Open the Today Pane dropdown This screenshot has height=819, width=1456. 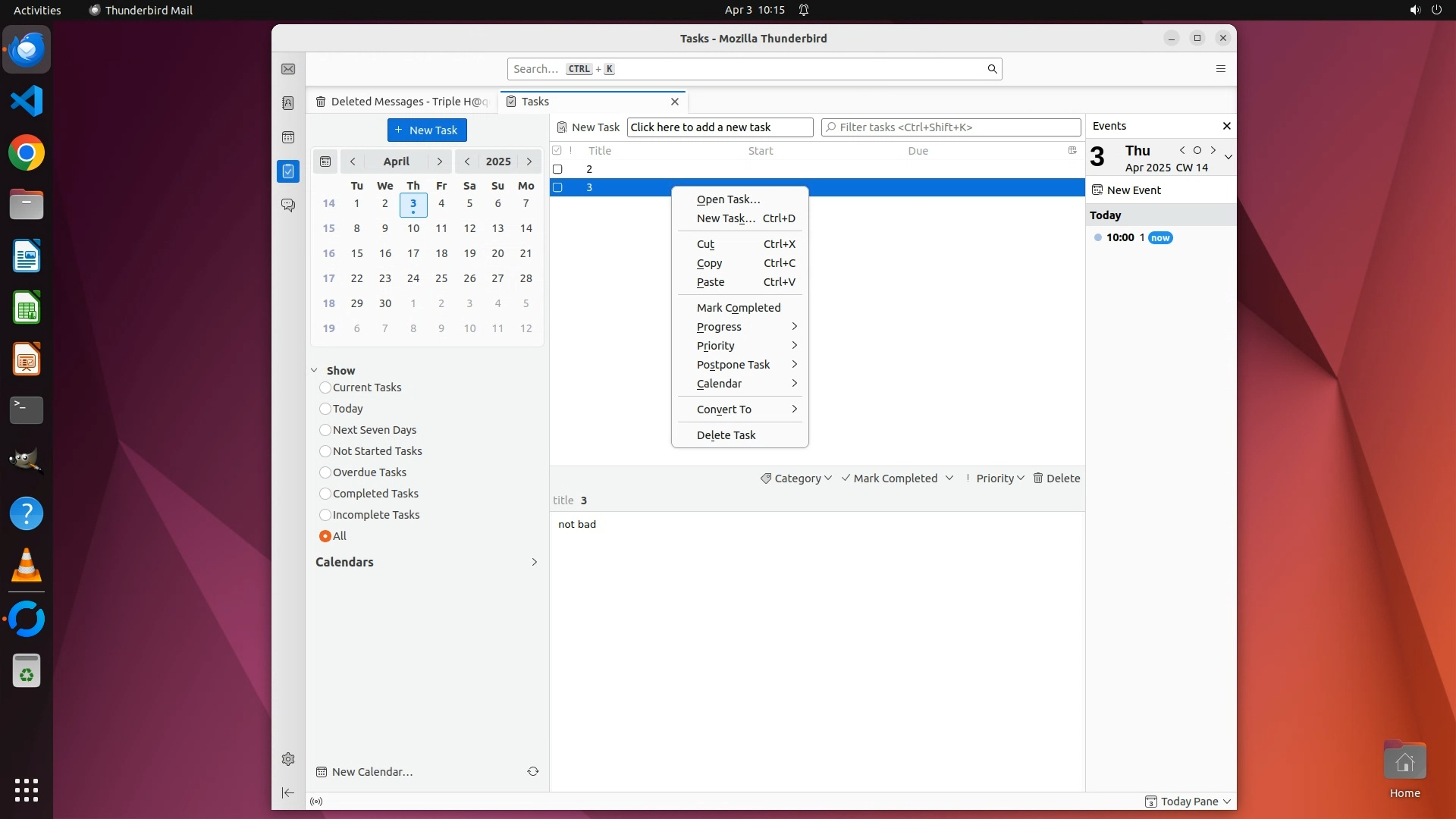point(1188,802)
